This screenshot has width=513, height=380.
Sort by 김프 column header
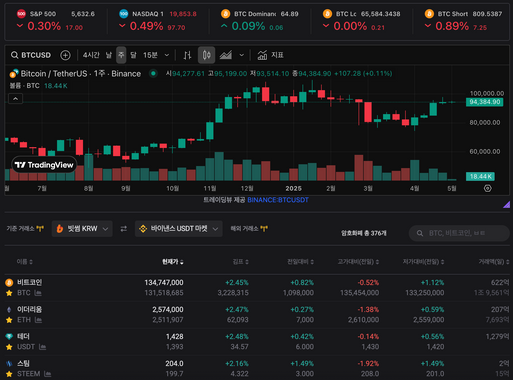pos(241,262)
